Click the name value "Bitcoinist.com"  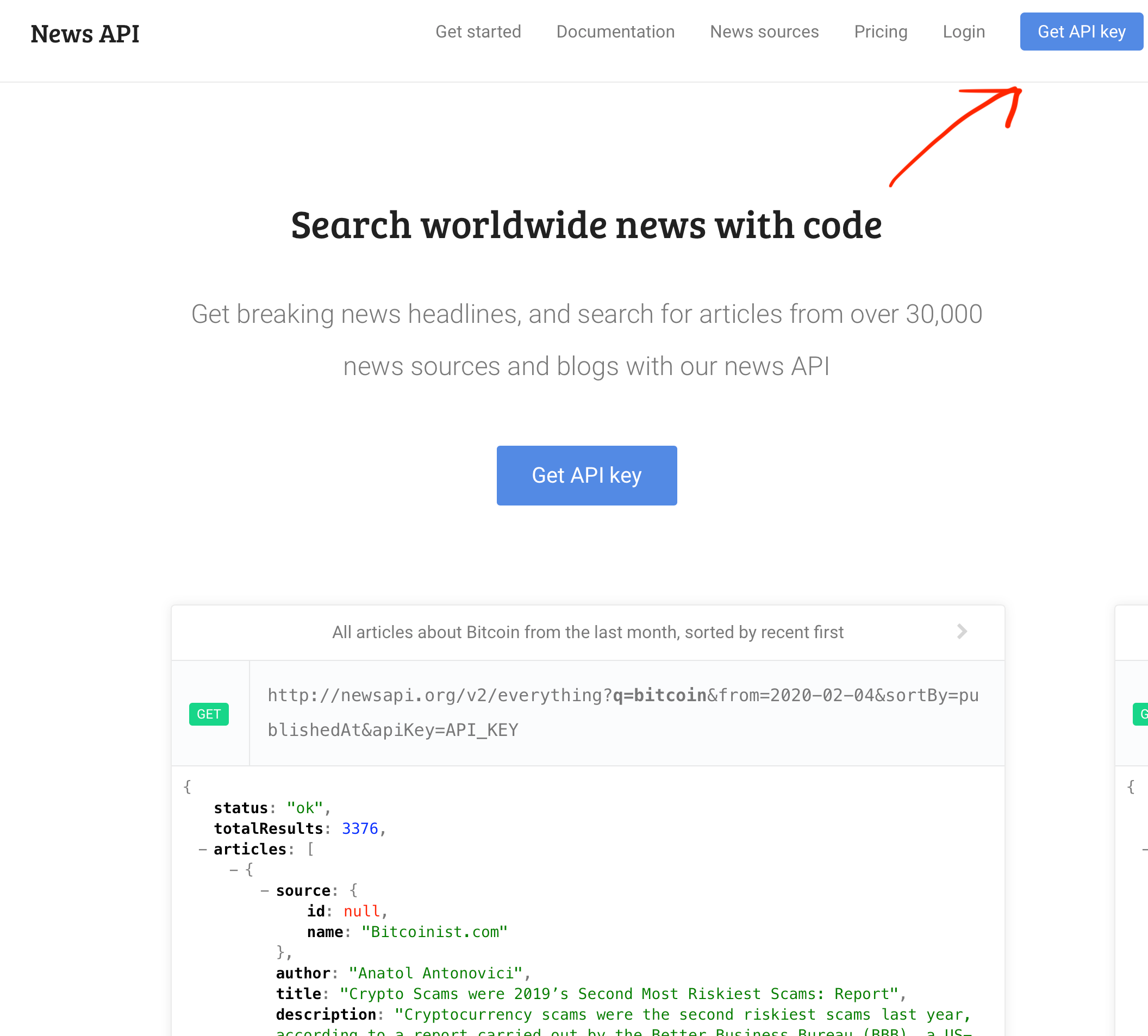(x=434, y=932)
